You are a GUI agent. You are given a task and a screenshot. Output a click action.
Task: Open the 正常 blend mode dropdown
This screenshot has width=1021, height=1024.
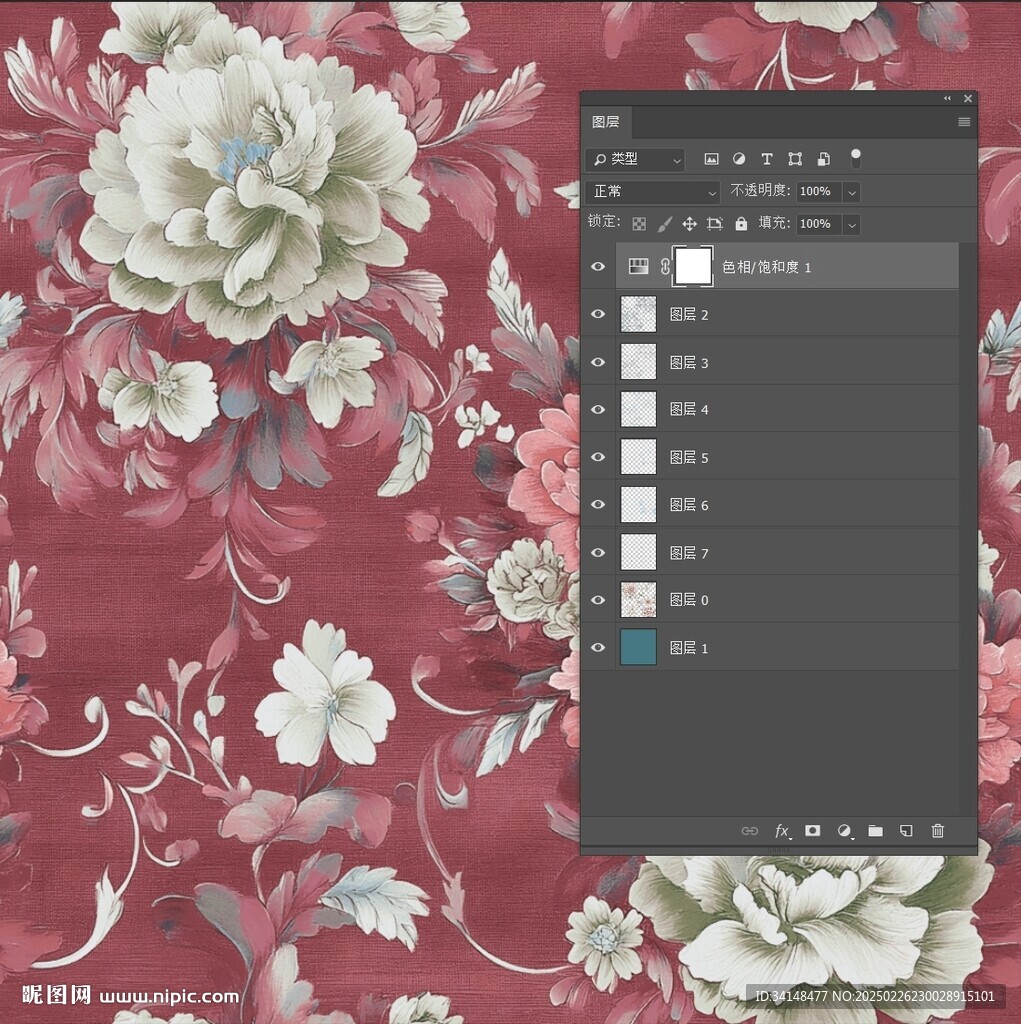click(654, 191)
